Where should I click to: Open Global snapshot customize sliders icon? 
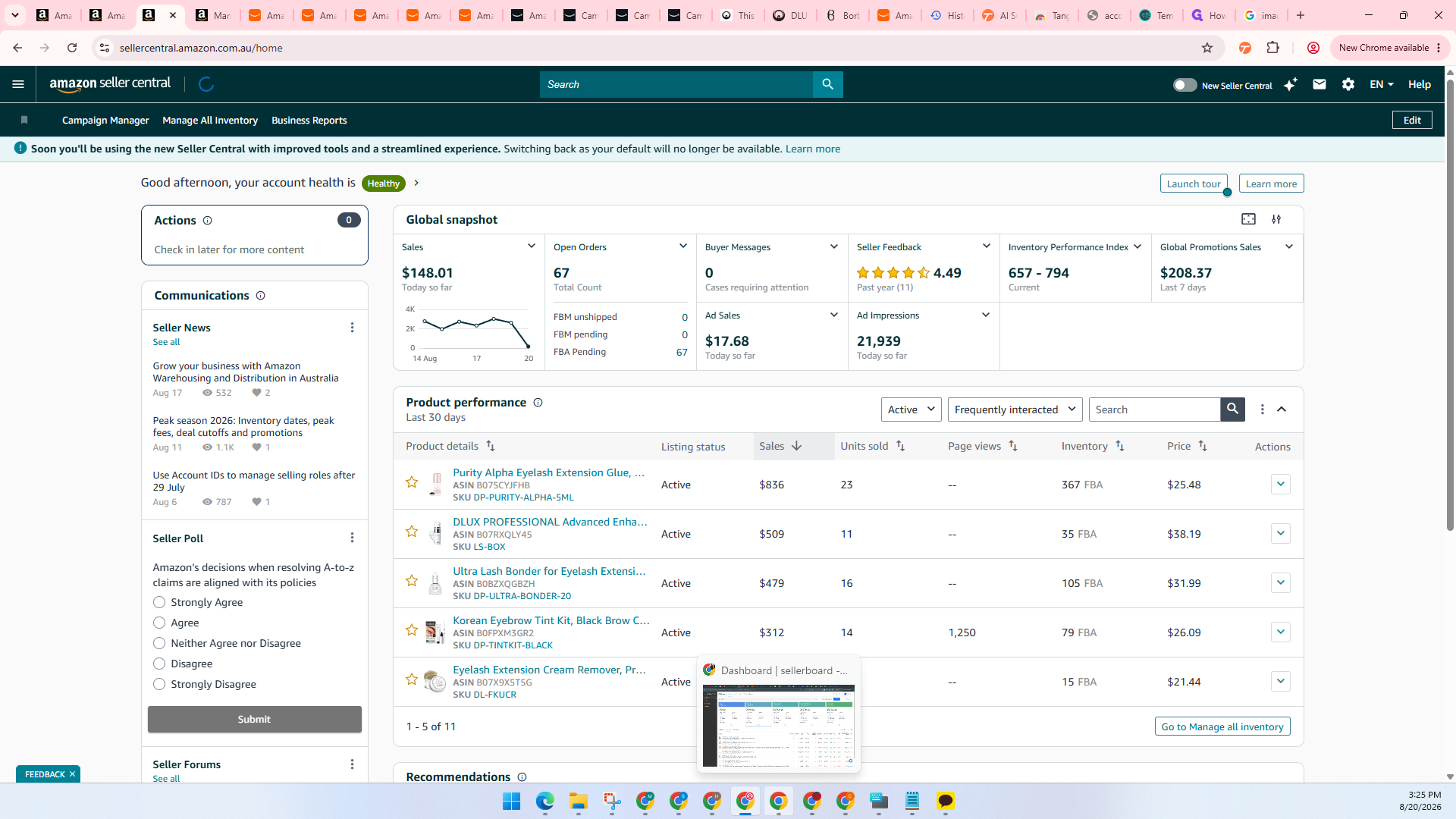click(1276, 219)
